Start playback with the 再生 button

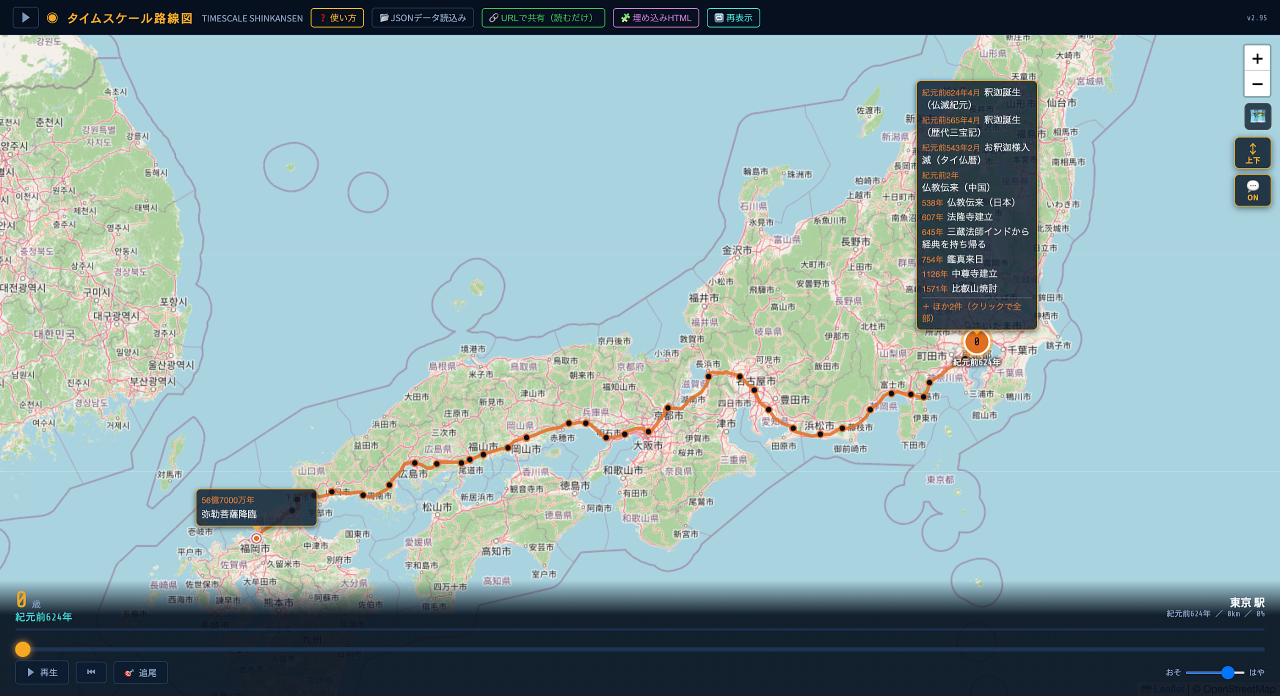pos(42,672)
